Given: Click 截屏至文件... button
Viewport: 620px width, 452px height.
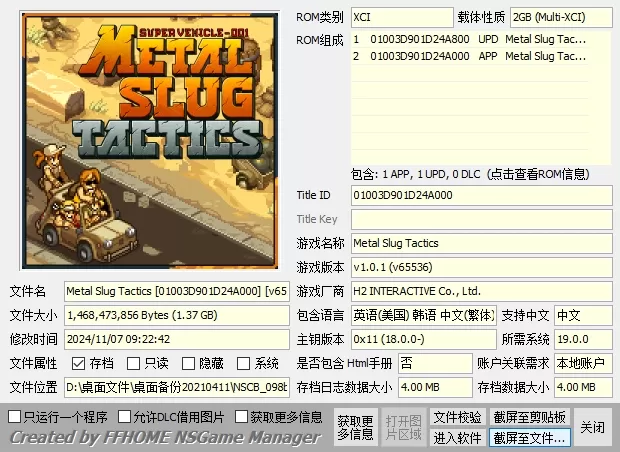Looking at the screenshot, I should coord(529,438).
